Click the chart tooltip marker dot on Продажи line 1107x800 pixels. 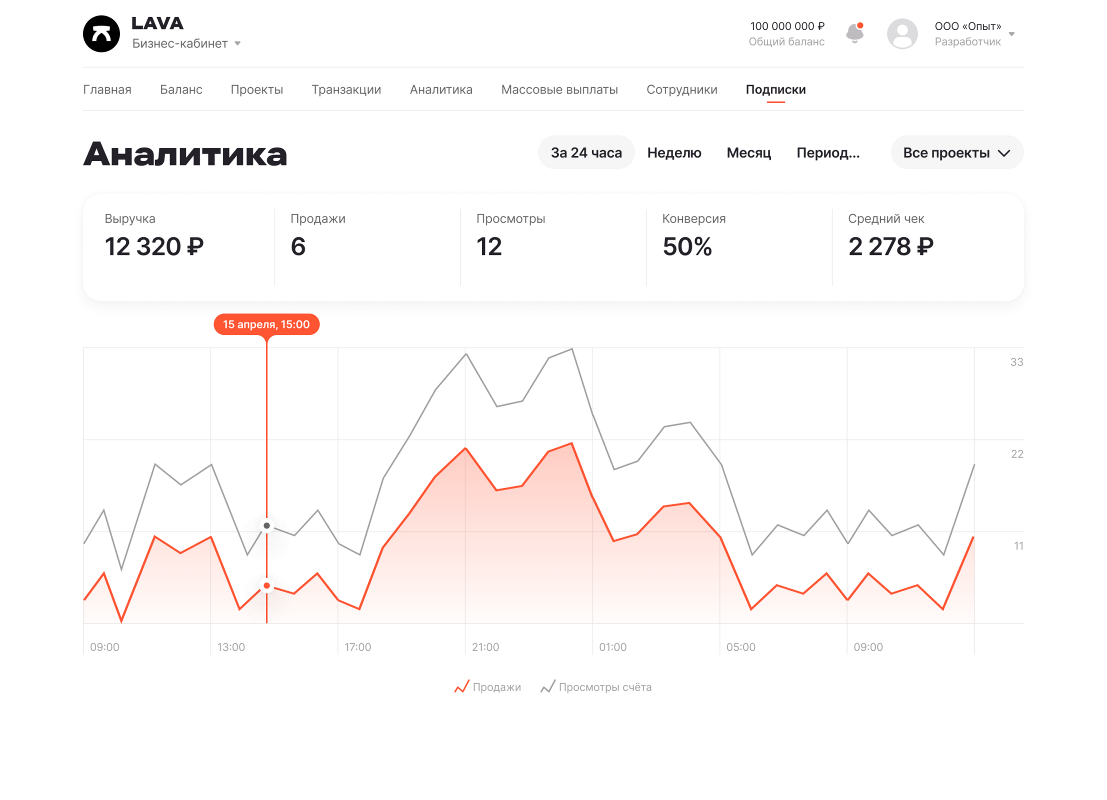pyautogui.click(x=266, y=585)
